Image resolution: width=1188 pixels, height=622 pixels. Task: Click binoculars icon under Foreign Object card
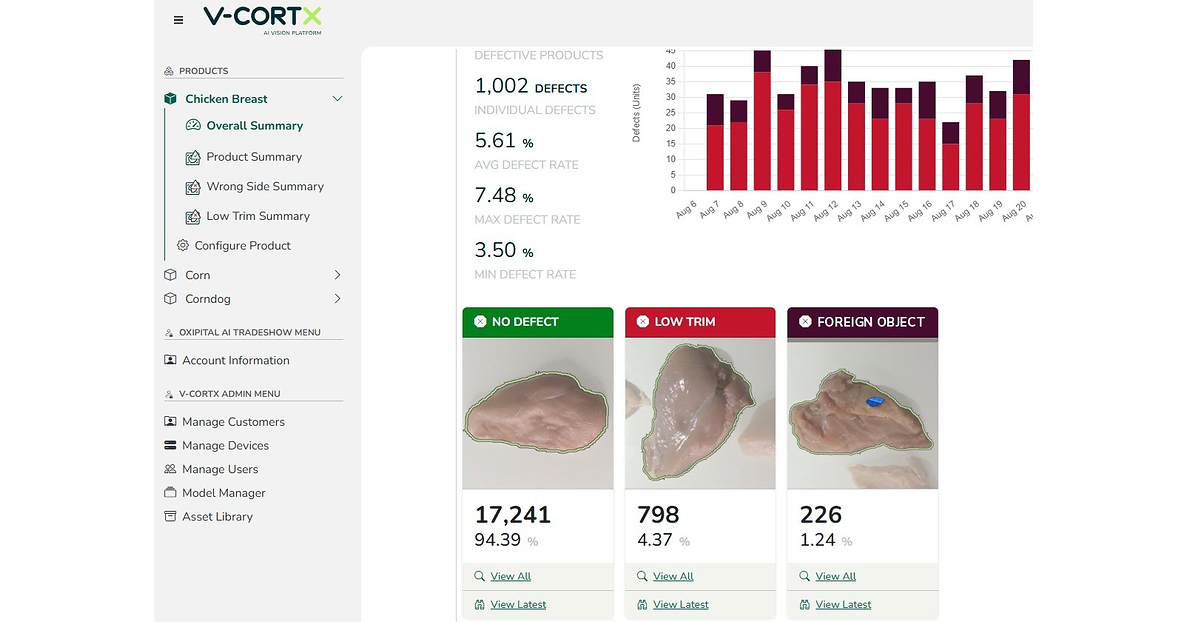coord(805,605)
